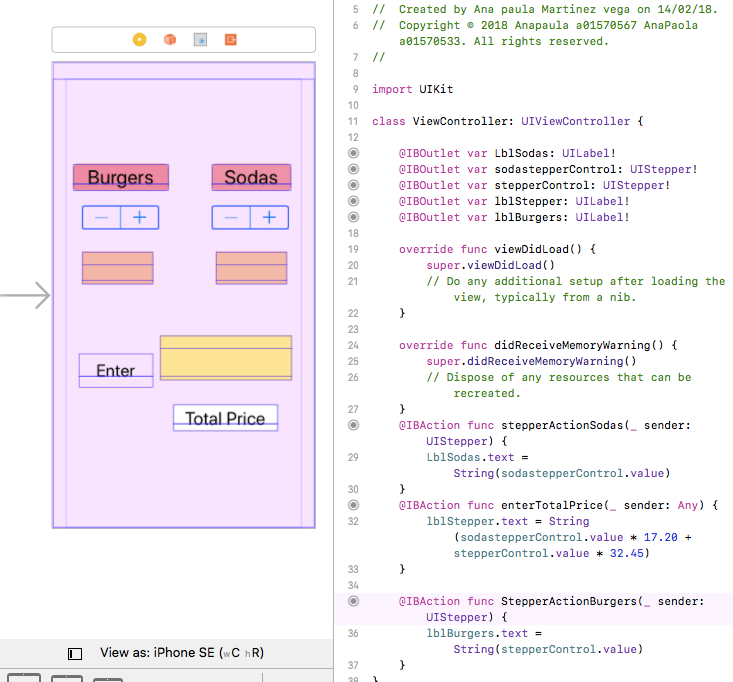Click the gray storyboard reference icon in dock
Screen dimensions: 733x682
(x=200, y=40)
